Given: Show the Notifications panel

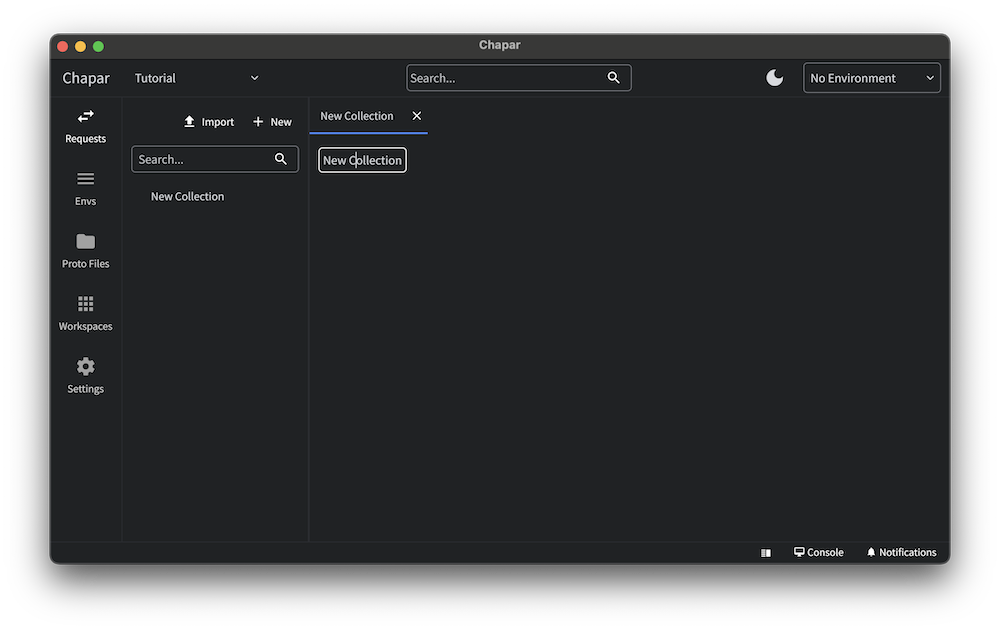Looking at the screenshot, I should [x=901, y=553].
